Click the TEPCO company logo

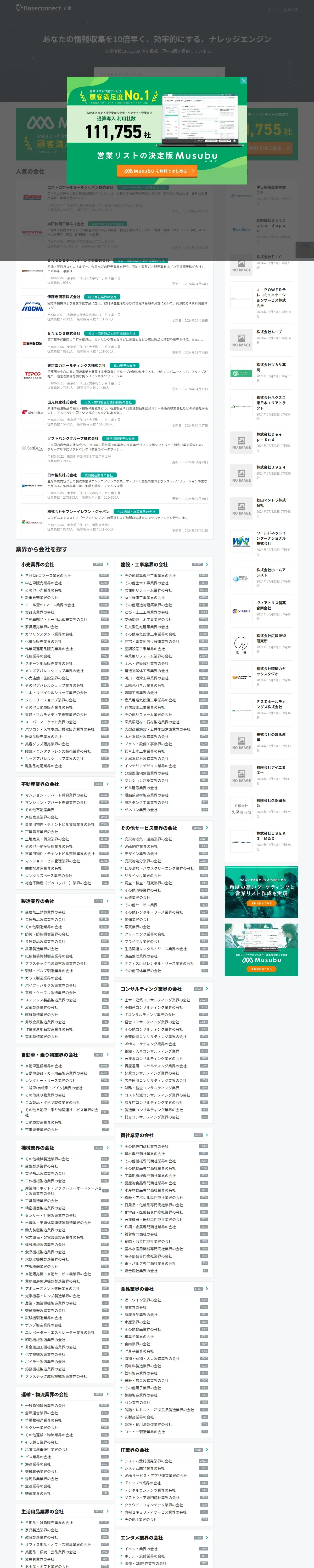click(x=32, y=375)
